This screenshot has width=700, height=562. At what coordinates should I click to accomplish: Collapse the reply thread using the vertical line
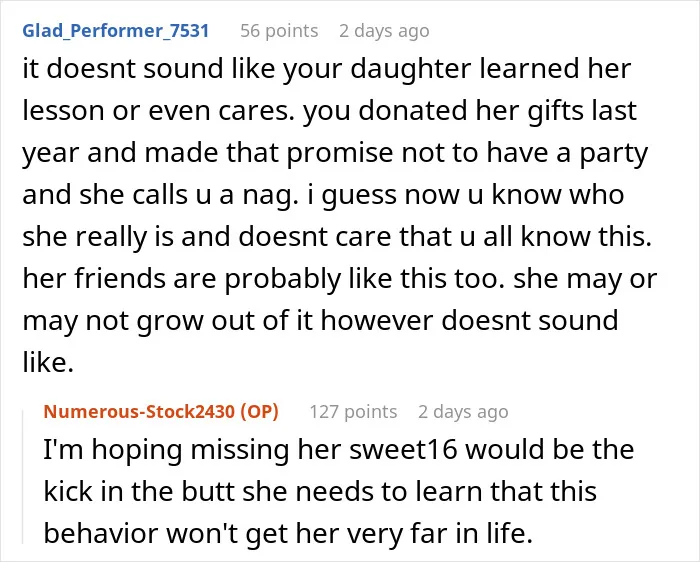pos(23,477)
